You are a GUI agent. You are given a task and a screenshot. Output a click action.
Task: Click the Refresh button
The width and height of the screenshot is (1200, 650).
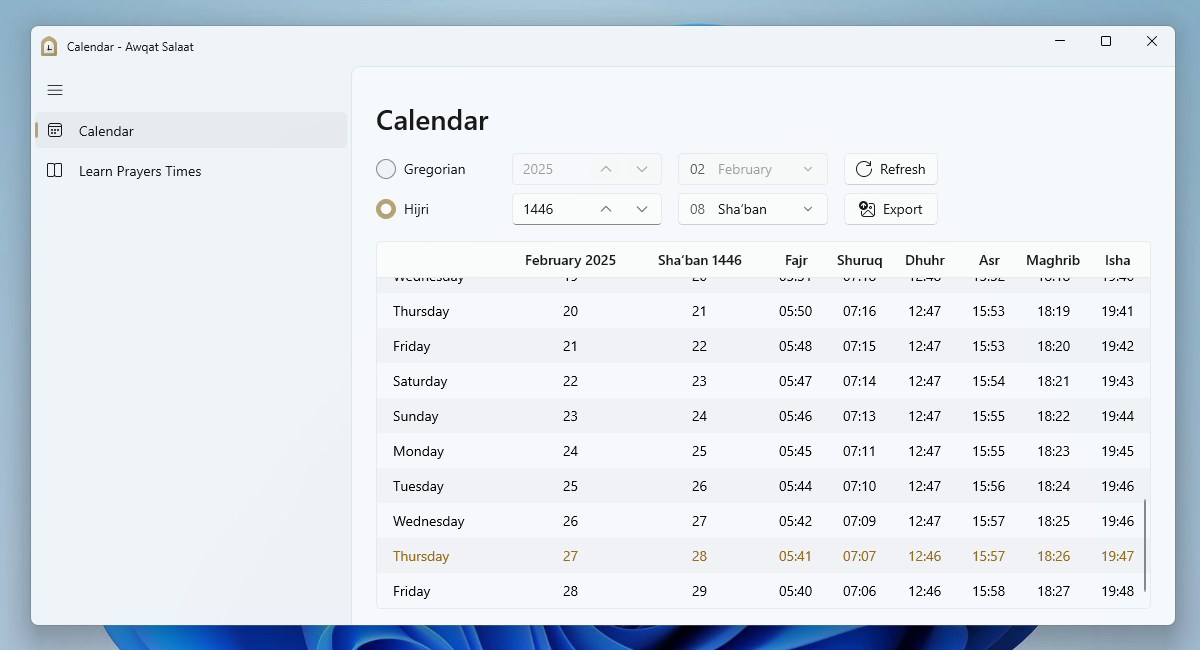tap(890, 169)
